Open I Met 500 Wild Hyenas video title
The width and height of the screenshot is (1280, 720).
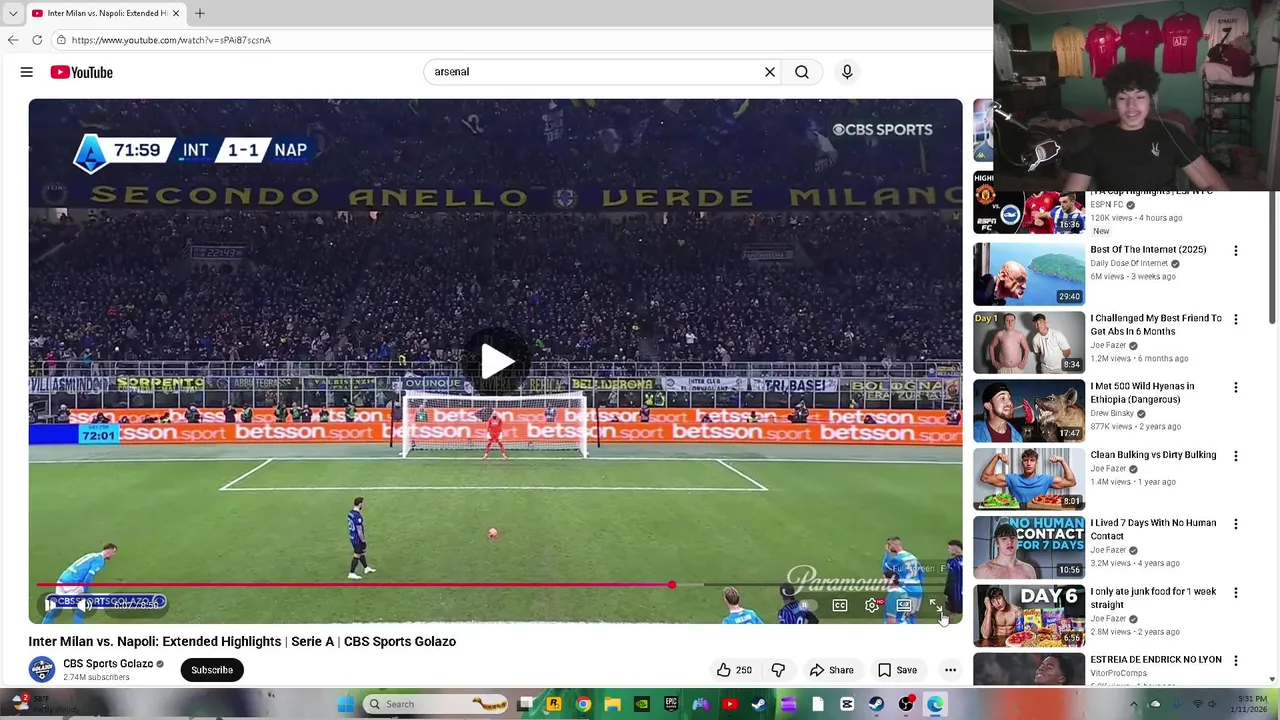point(1142,393)
